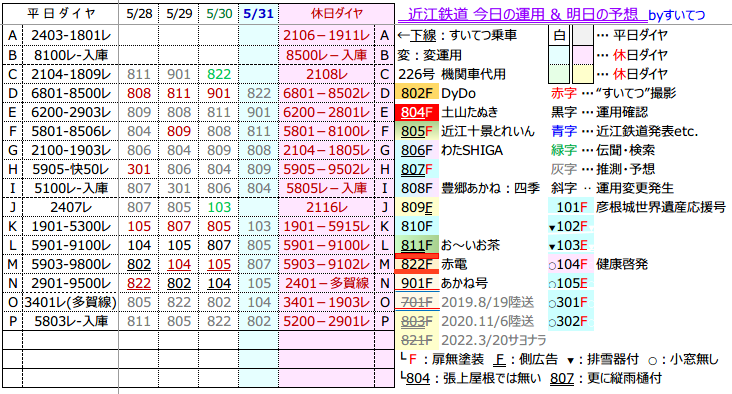Click the red 804F legend cell

[x=417, y=112]
